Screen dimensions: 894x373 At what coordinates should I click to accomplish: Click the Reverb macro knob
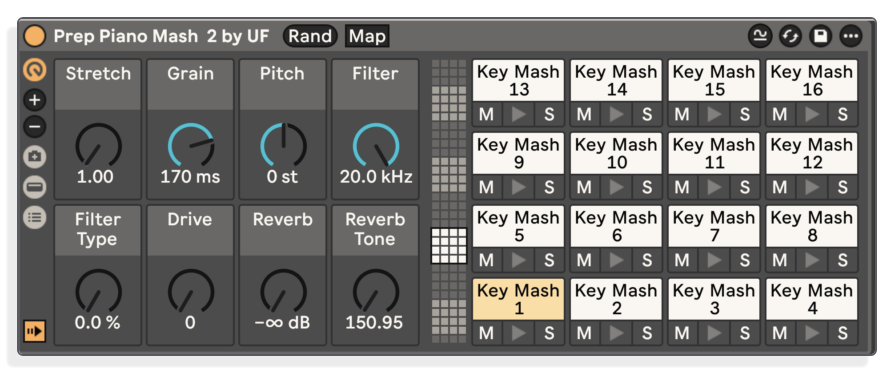coord(283,291)
